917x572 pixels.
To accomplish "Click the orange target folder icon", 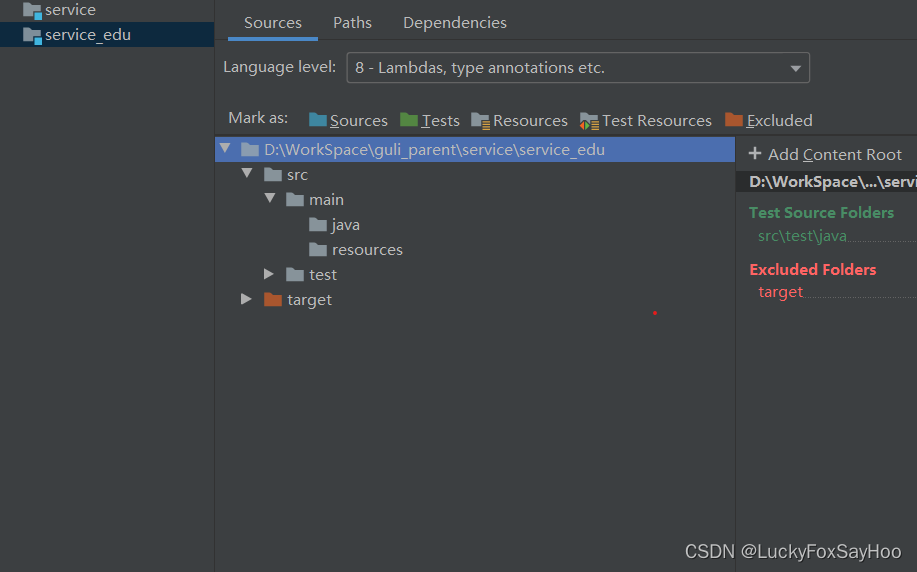I will point(273,299).
